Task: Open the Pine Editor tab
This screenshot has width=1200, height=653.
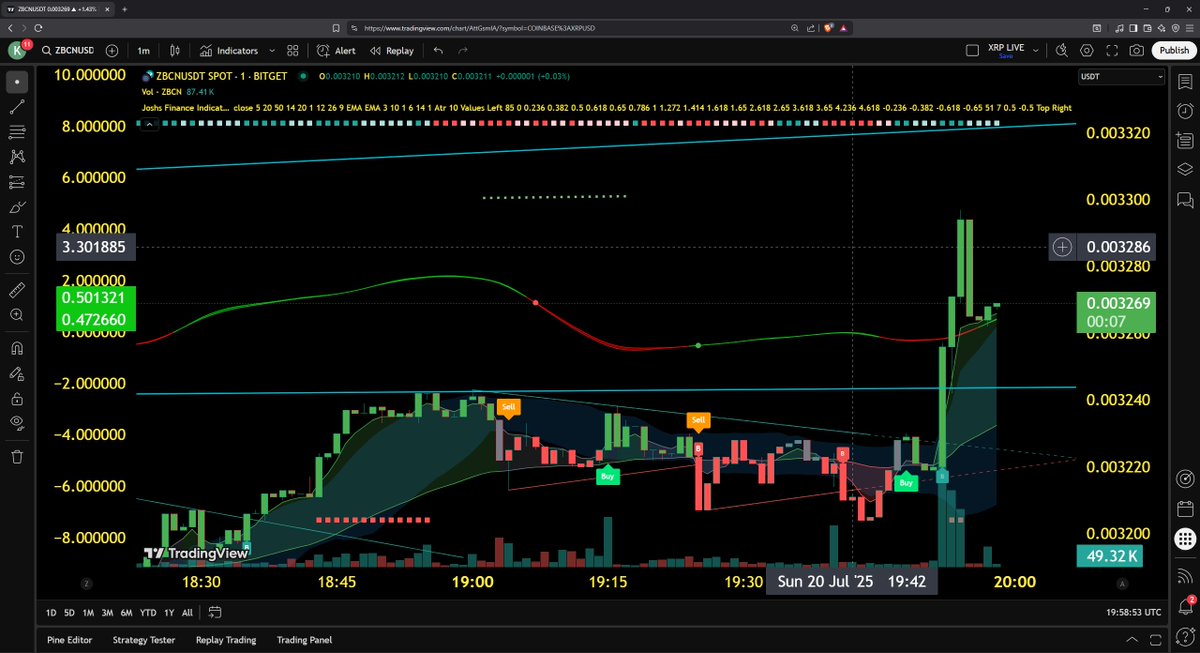Action: (70, 640)
